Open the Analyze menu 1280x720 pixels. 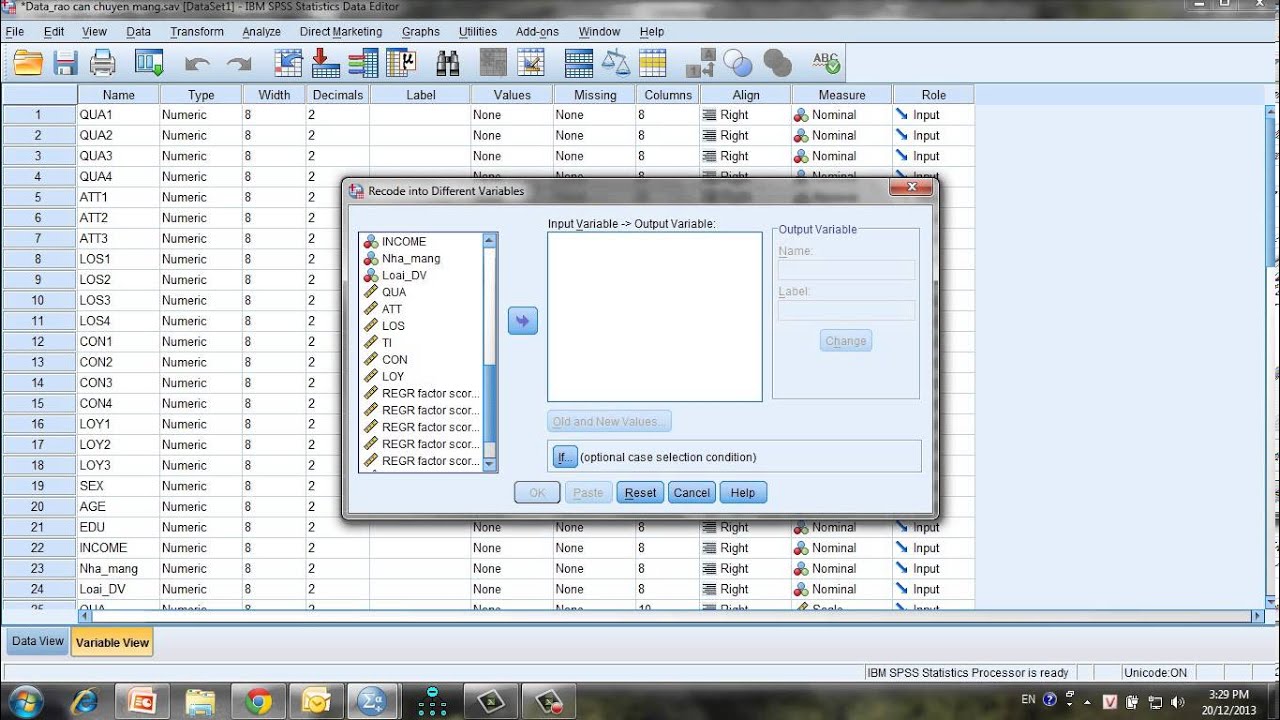[x=262, y=32]
